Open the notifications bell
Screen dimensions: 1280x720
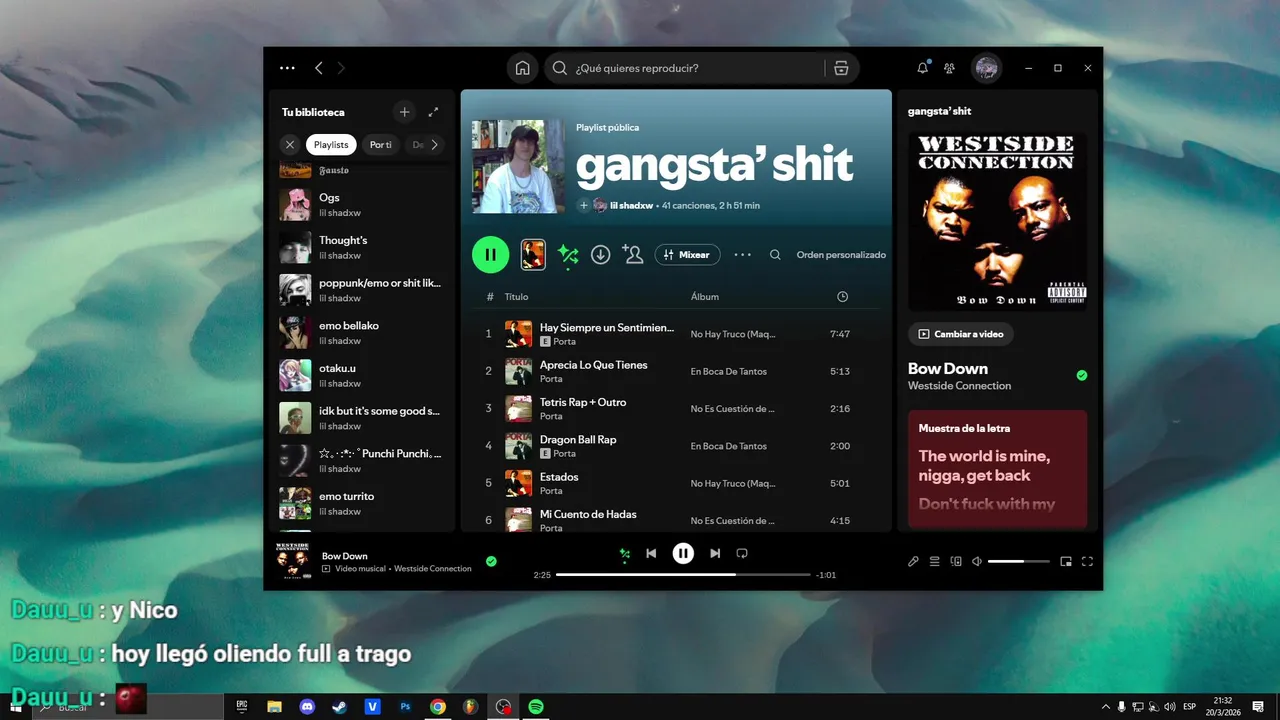click(x=922, y=68)
